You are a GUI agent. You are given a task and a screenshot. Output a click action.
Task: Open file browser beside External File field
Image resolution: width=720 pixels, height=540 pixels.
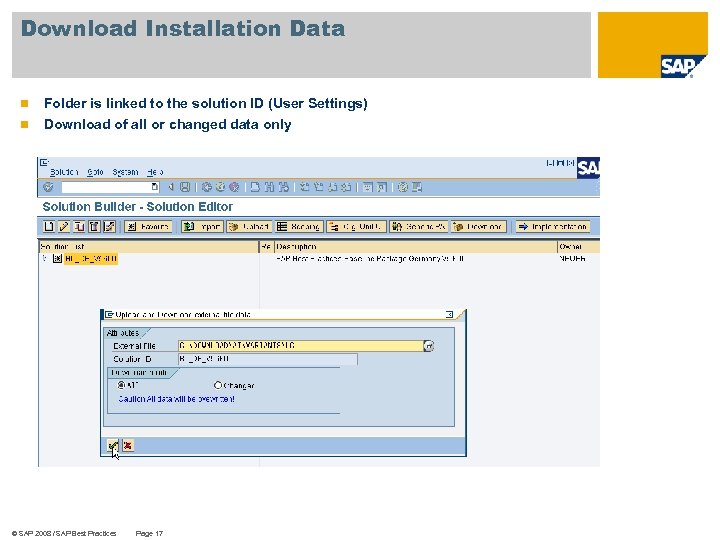click(x=428, y=346)
